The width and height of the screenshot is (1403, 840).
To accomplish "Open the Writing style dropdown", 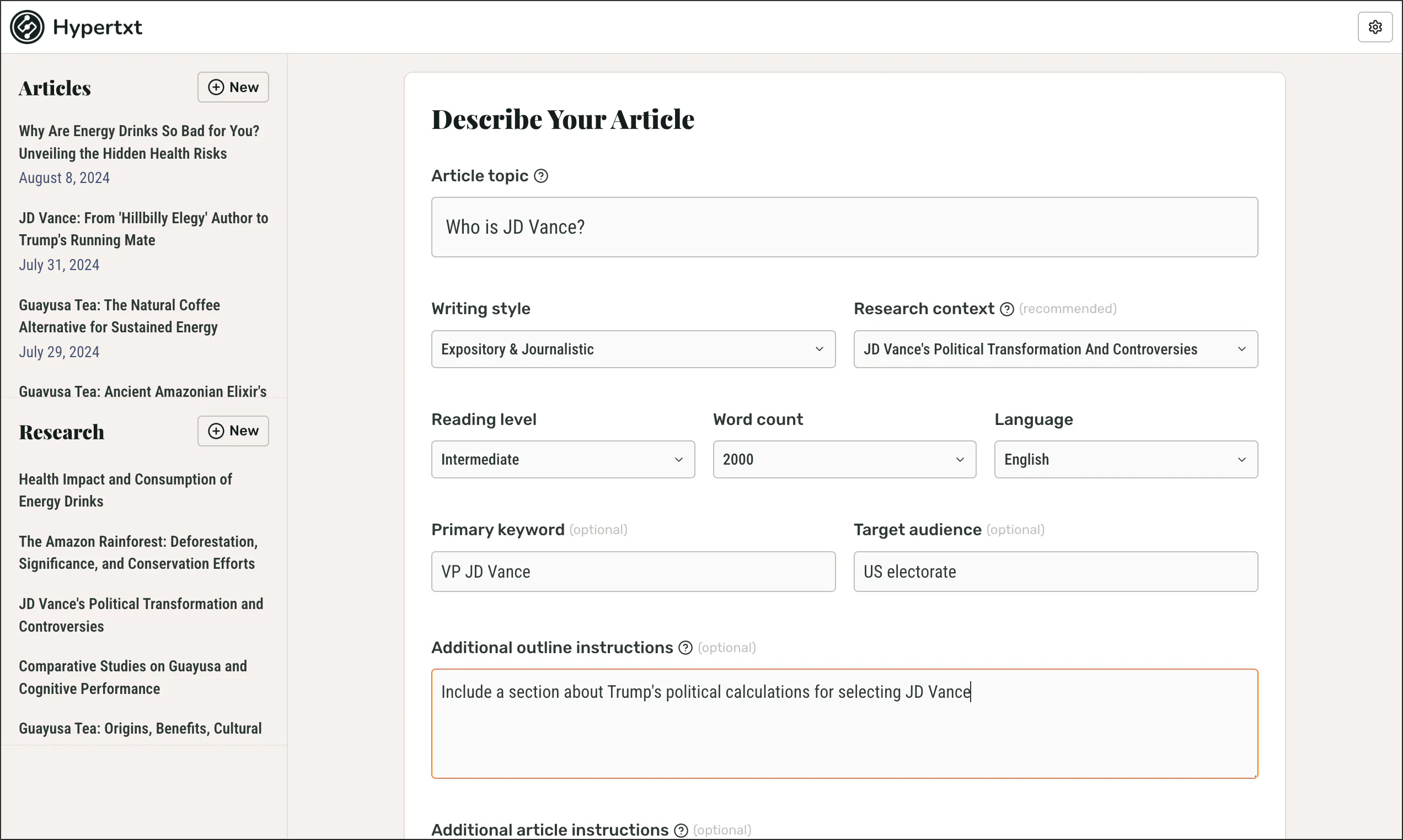I will 633,349.
